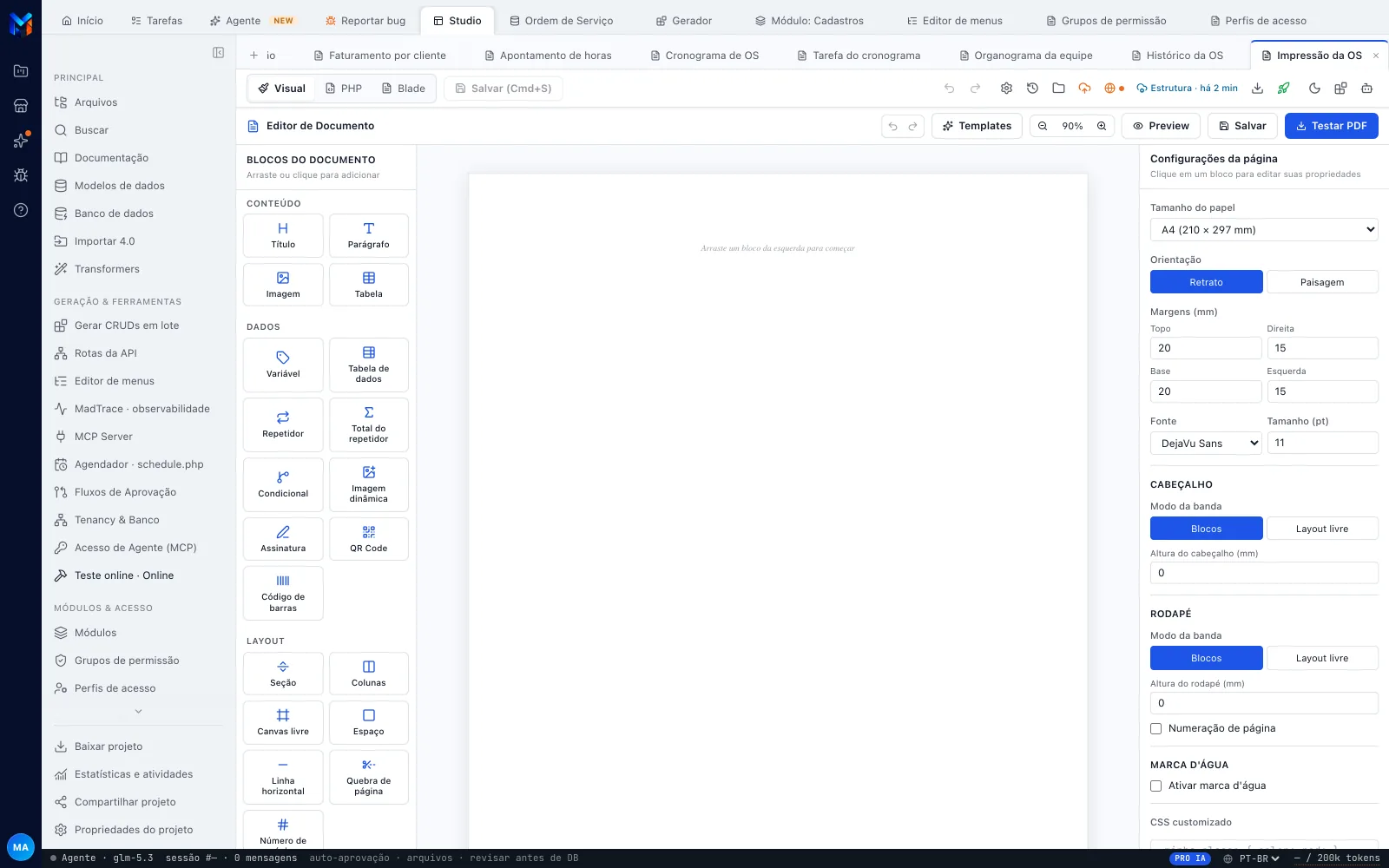Select Retrato orientation

click(x=1206, y=282)
